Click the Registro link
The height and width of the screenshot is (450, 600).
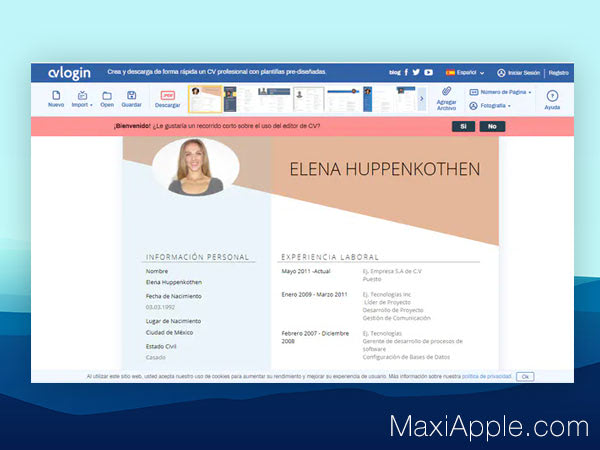coord(558,73)
